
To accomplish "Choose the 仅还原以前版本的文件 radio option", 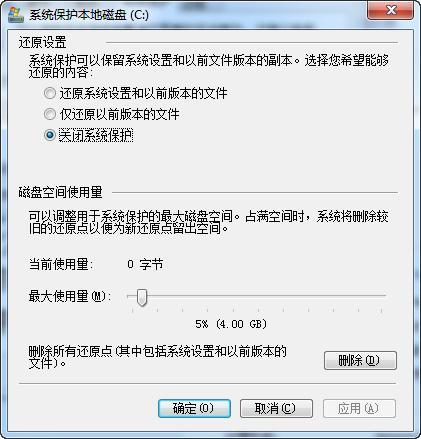I will 50,114.
